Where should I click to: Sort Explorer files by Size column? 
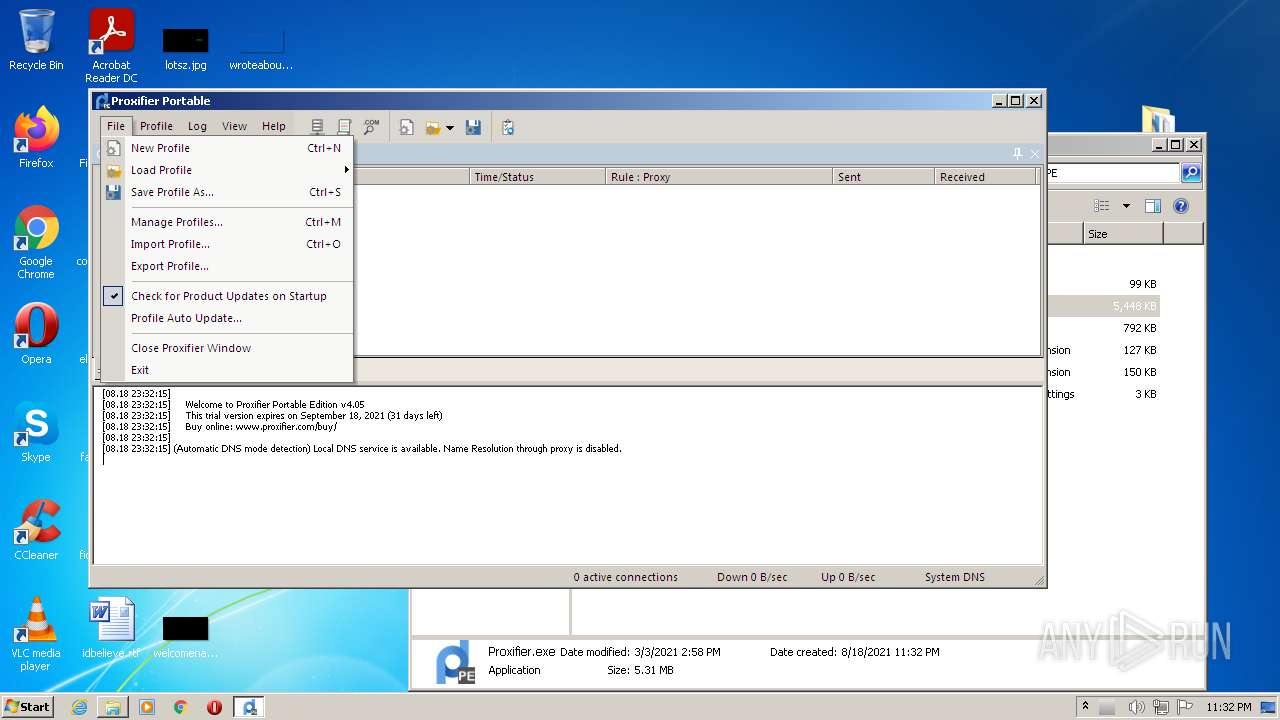1123,234
